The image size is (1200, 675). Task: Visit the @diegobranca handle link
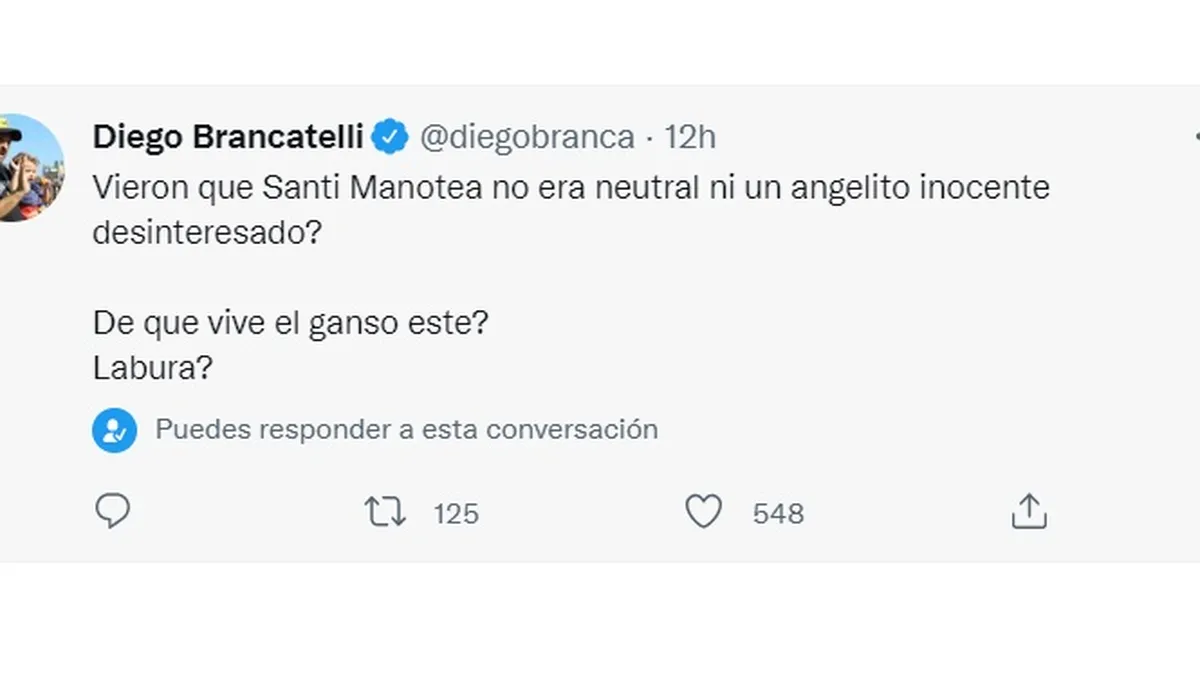527,136
